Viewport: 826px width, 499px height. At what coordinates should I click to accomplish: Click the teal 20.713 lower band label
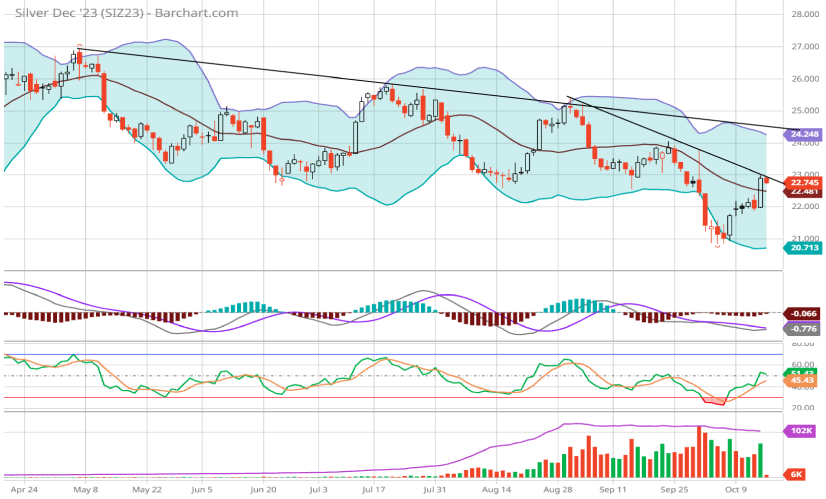click(x=805, y=248)
